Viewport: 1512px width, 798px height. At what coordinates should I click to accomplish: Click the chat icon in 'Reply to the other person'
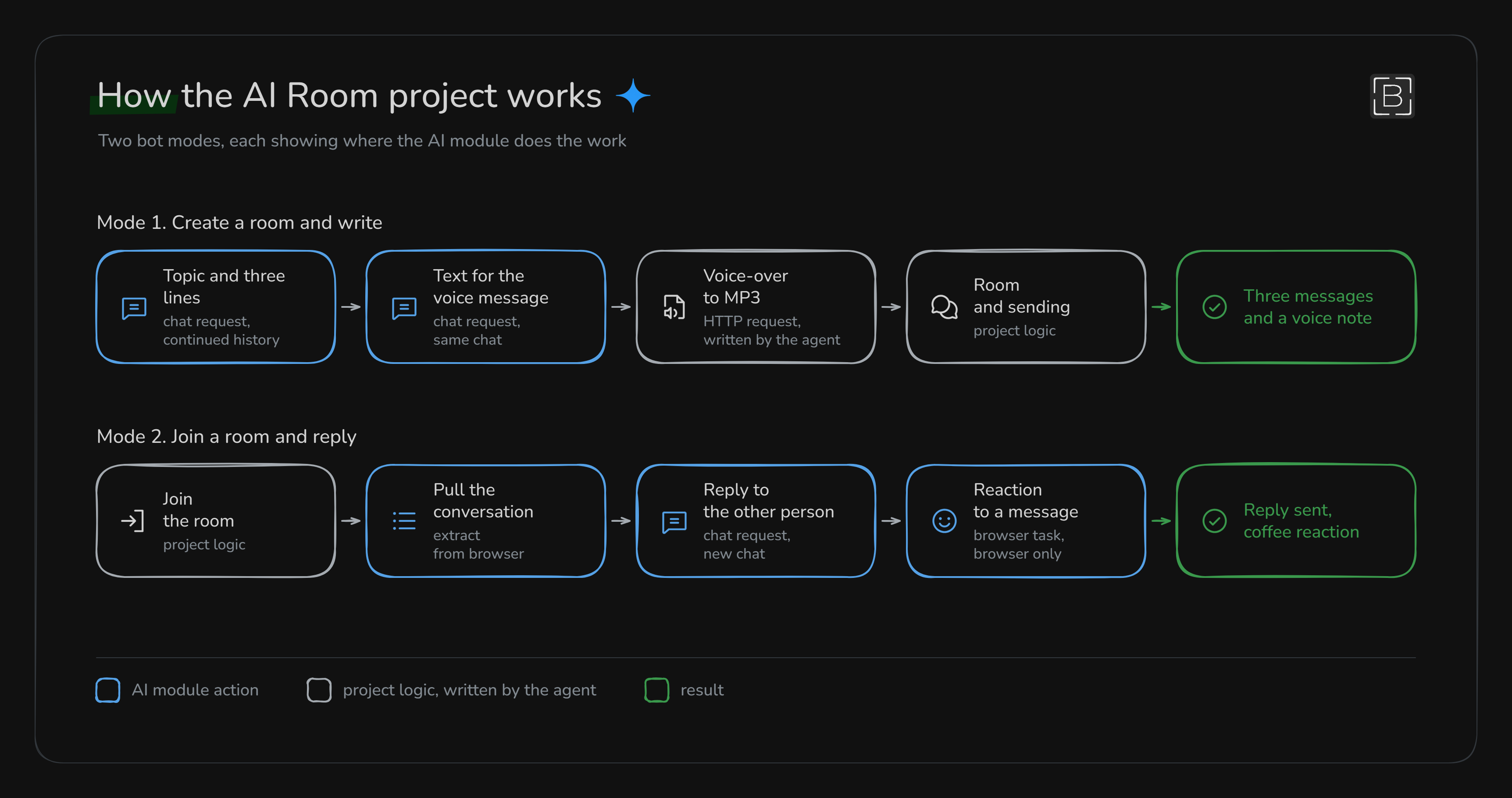[674, 522]
